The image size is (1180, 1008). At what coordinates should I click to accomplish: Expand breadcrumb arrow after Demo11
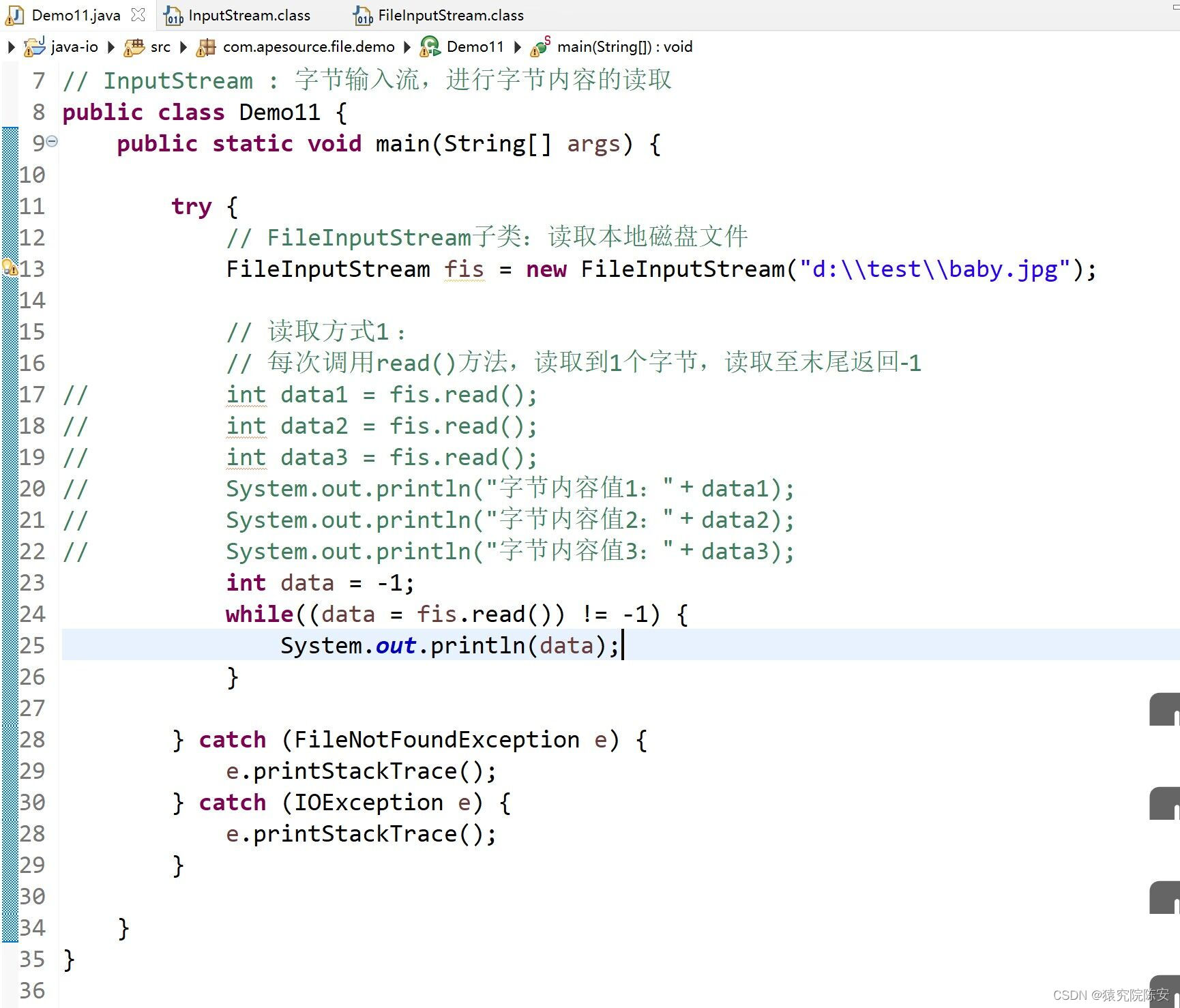click(x=518, y=46)
